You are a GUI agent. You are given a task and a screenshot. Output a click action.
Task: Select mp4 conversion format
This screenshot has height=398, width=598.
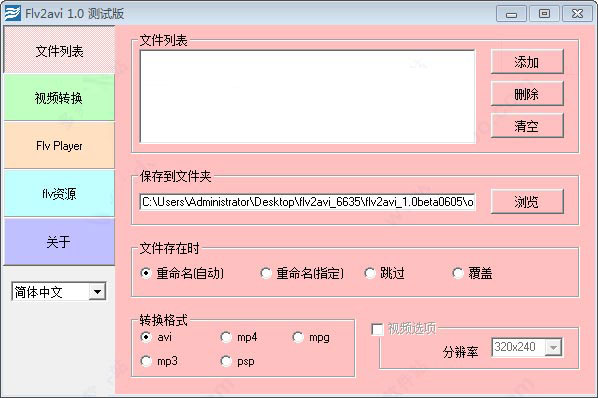239,337
